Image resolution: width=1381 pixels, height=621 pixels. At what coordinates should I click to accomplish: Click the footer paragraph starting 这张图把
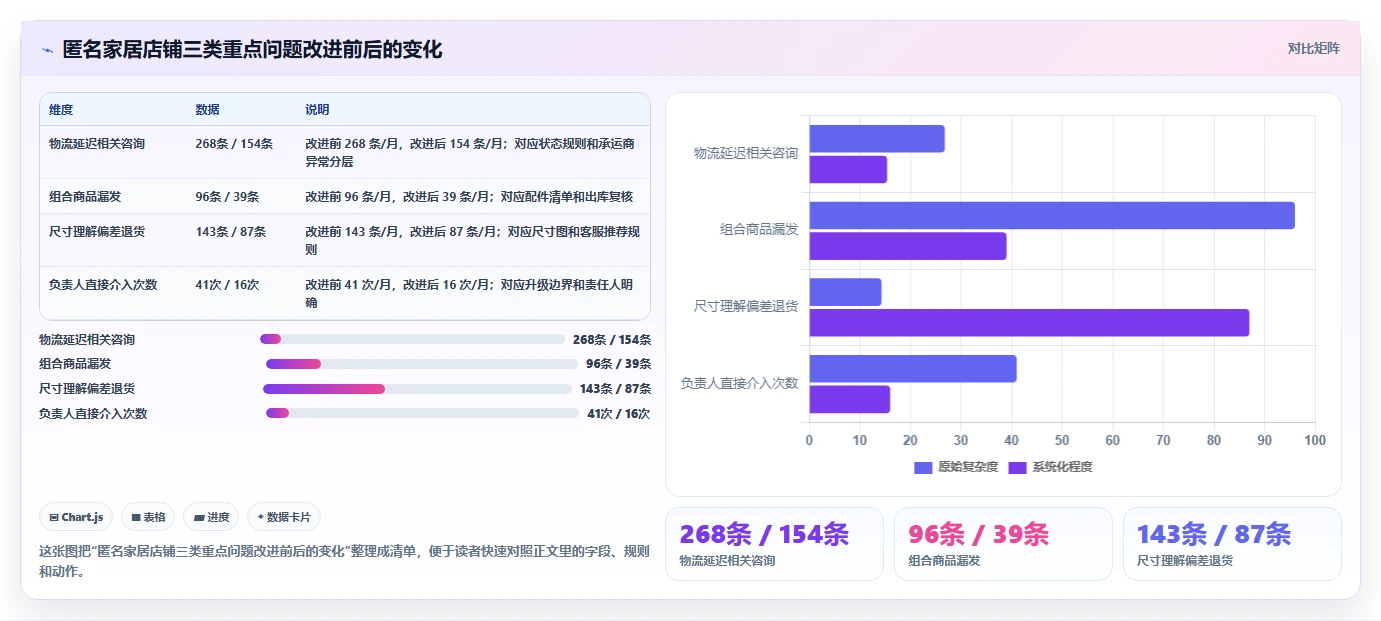point(344,562)
